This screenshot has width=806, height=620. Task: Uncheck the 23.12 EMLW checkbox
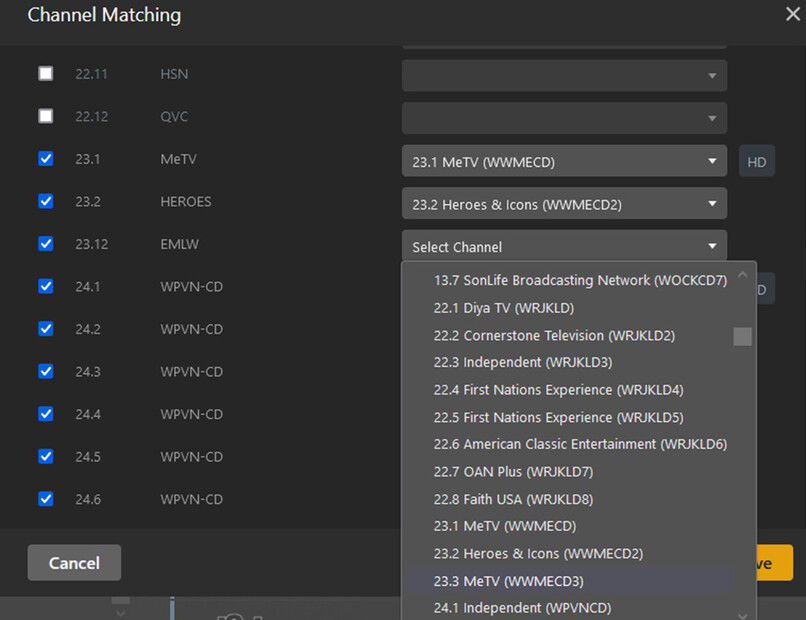[x=46, y=244]
